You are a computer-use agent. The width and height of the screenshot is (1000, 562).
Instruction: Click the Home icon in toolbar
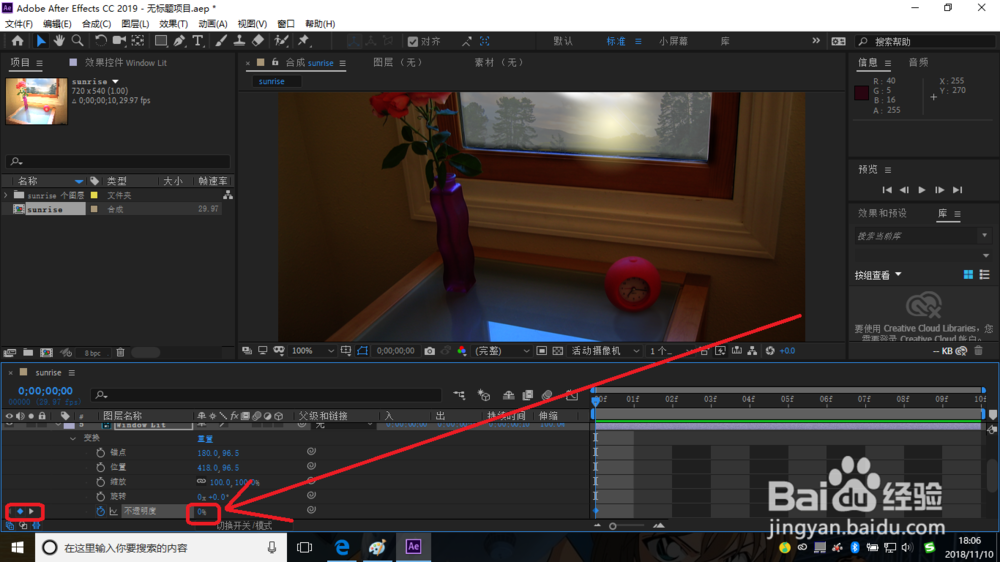point(17,41)
